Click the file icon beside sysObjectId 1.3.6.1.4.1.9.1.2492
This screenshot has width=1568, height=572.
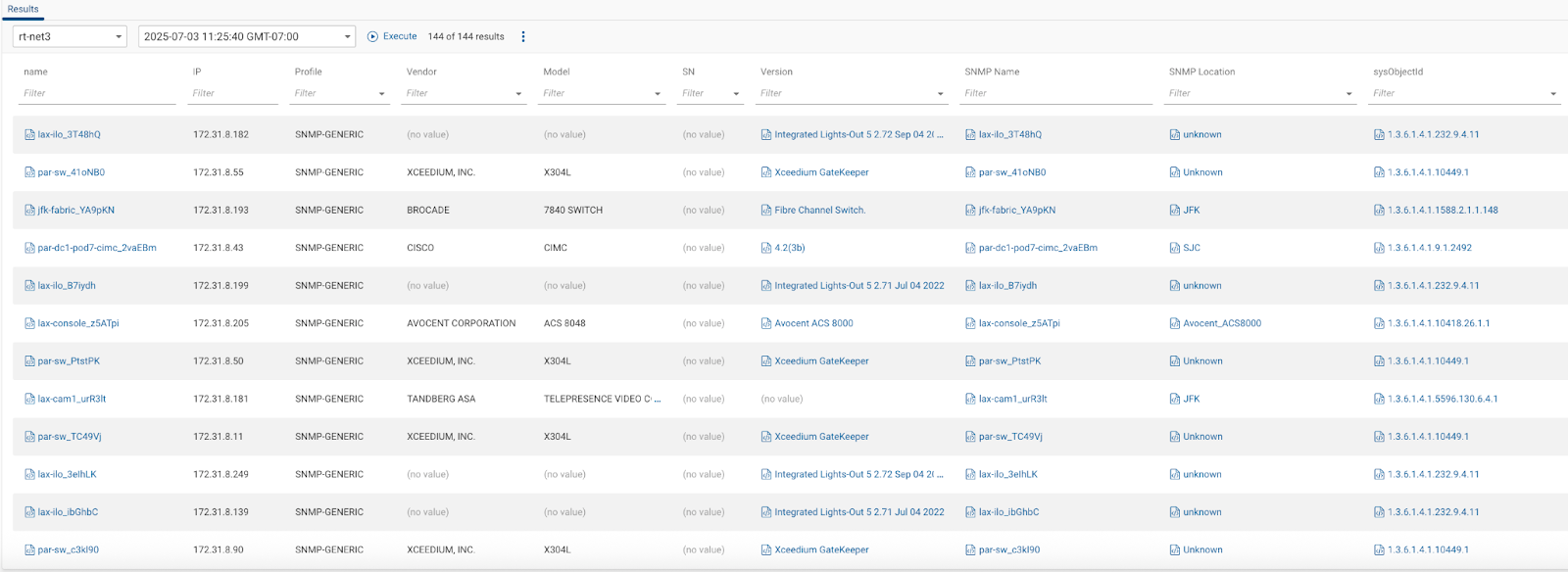pos(1379,248)
